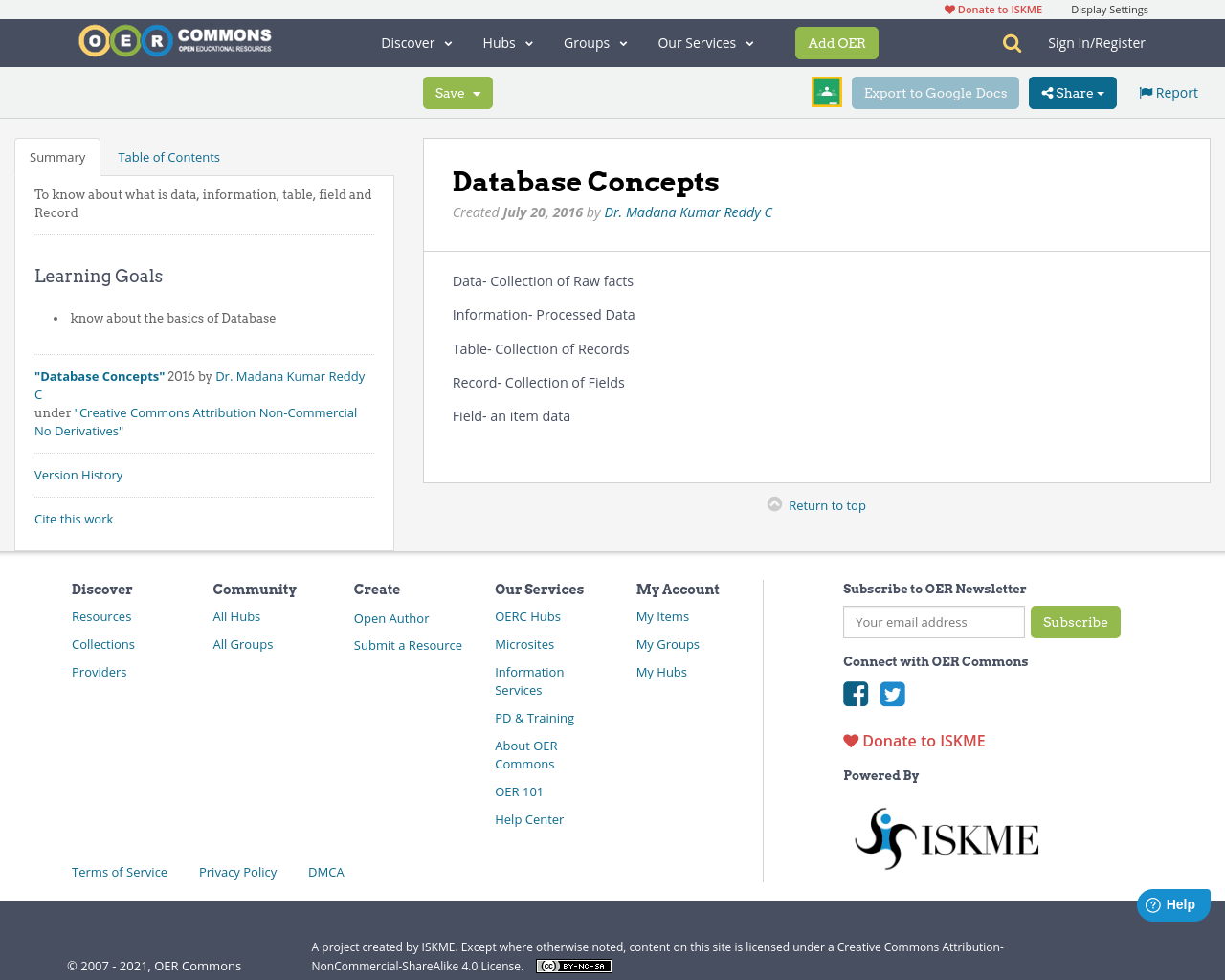This screenshot has height=980, width=1225.
Task: Select the Summary tab
Action: click(57, 156)
